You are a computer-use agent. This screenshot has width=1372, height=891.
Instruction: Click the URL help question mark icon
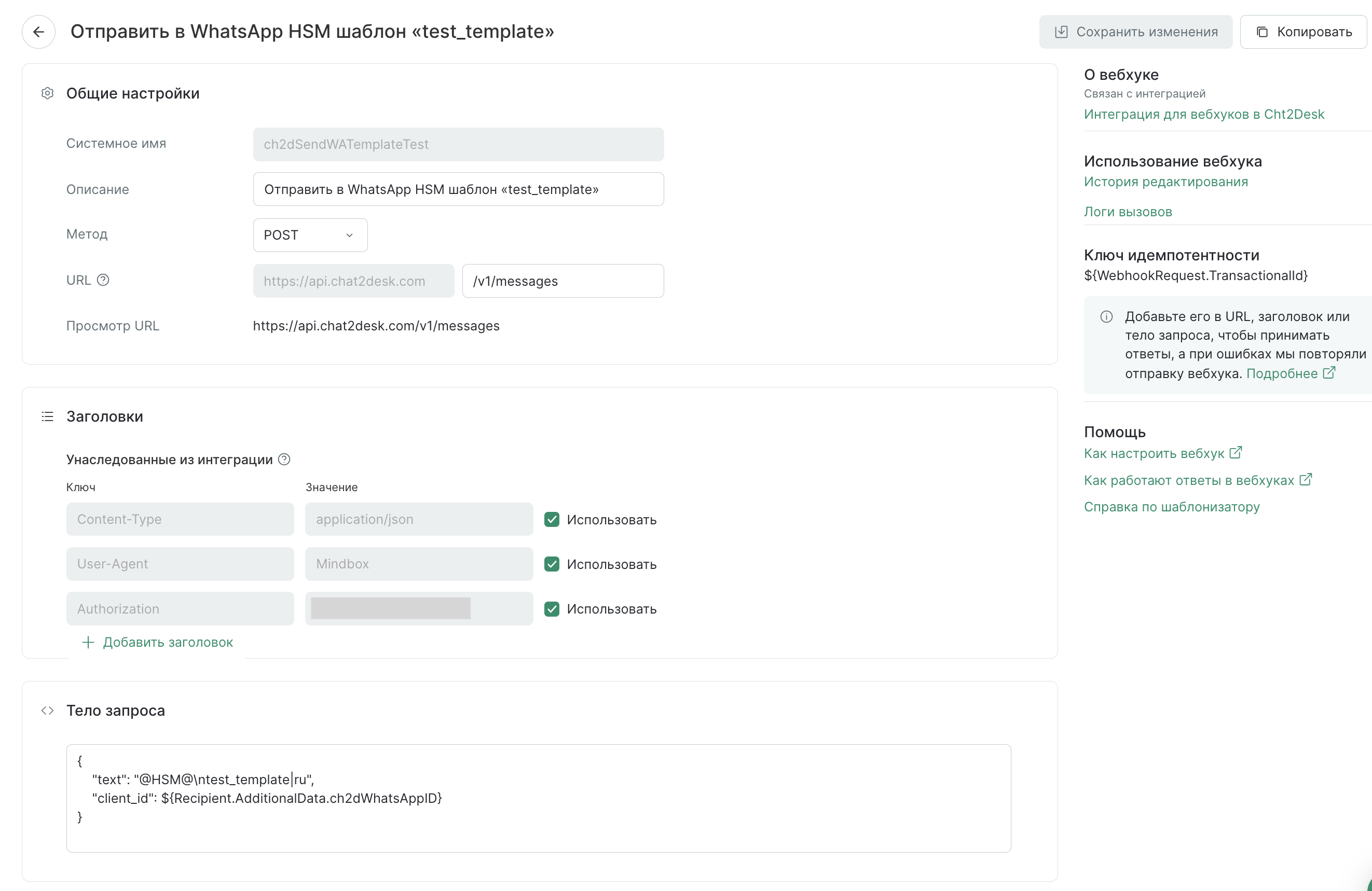click(103, 280)
